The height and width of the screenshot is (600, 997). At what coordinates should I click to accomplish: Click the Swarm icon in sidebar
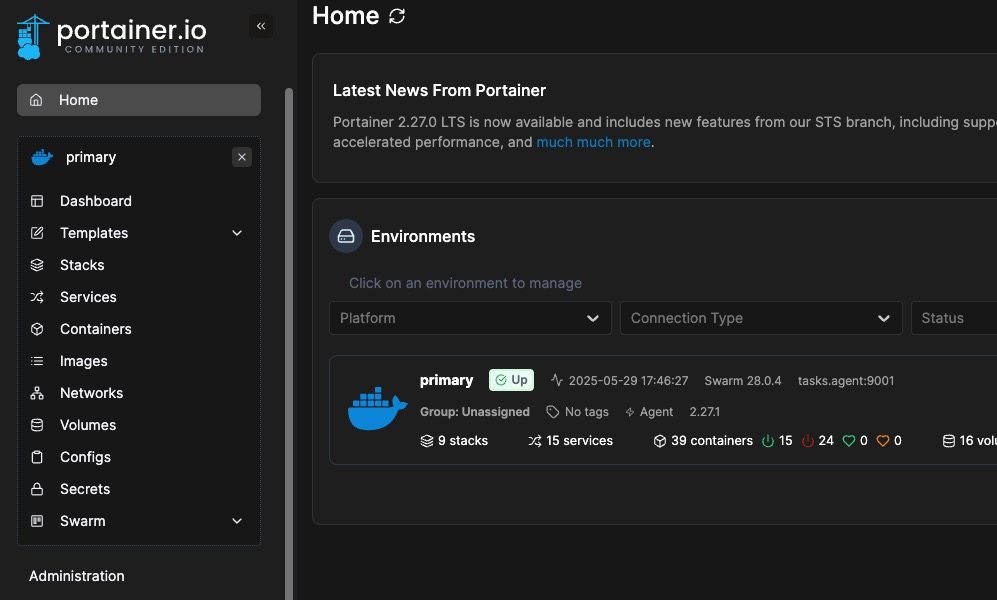click(x=37, y=521)
